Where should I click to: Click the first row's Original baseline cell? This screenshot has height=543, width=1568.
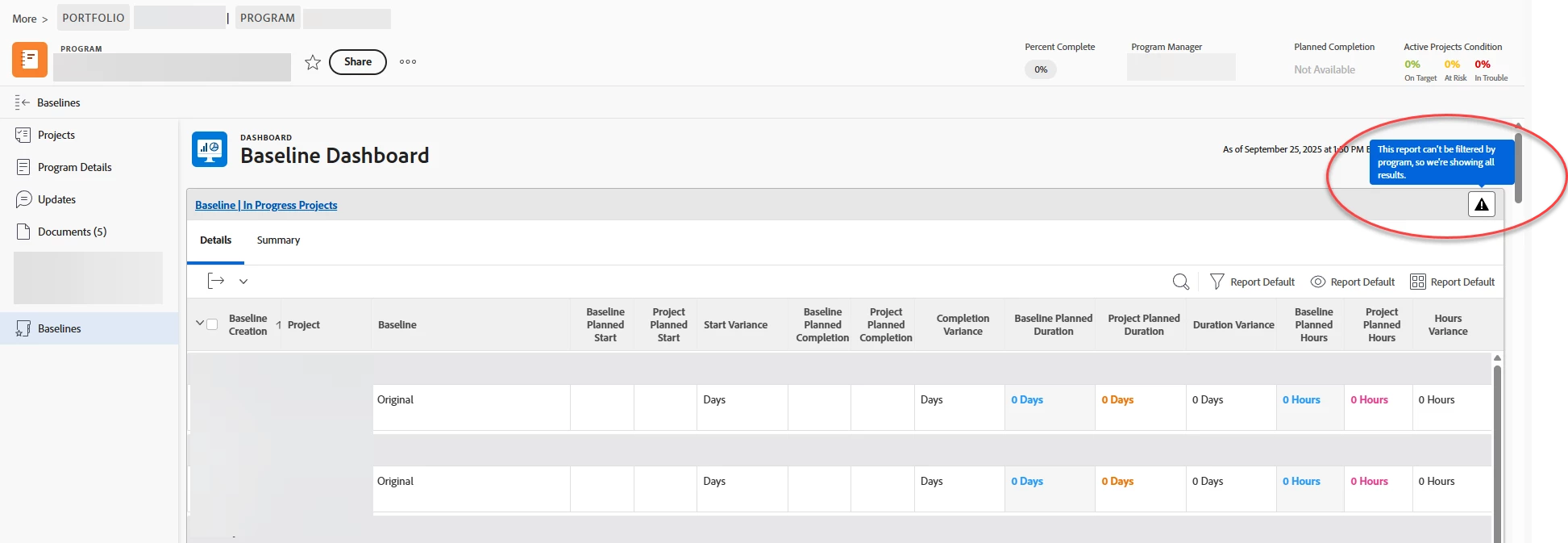coord(472,407)
